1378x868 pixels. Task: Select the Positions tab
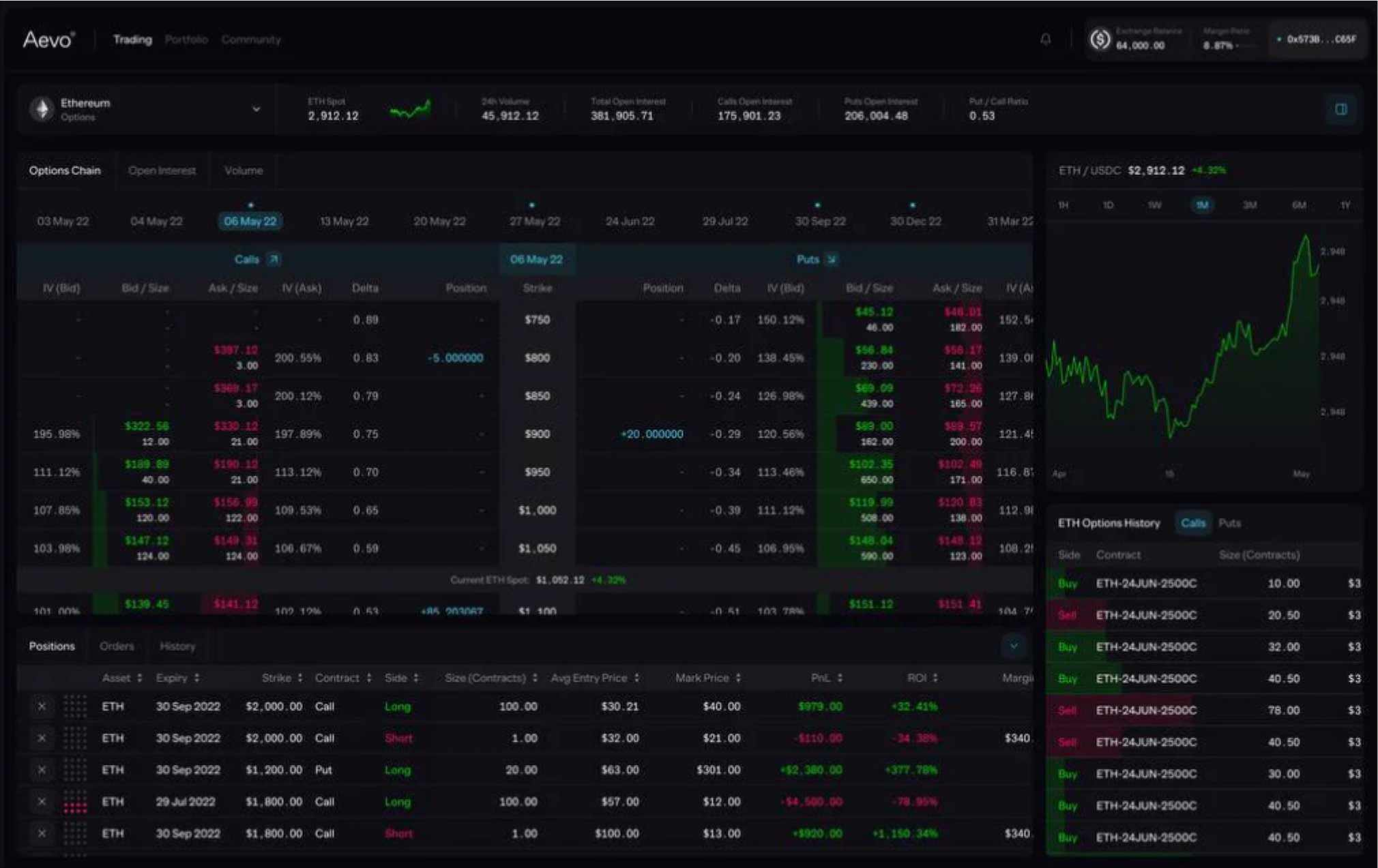coord(52,646)
